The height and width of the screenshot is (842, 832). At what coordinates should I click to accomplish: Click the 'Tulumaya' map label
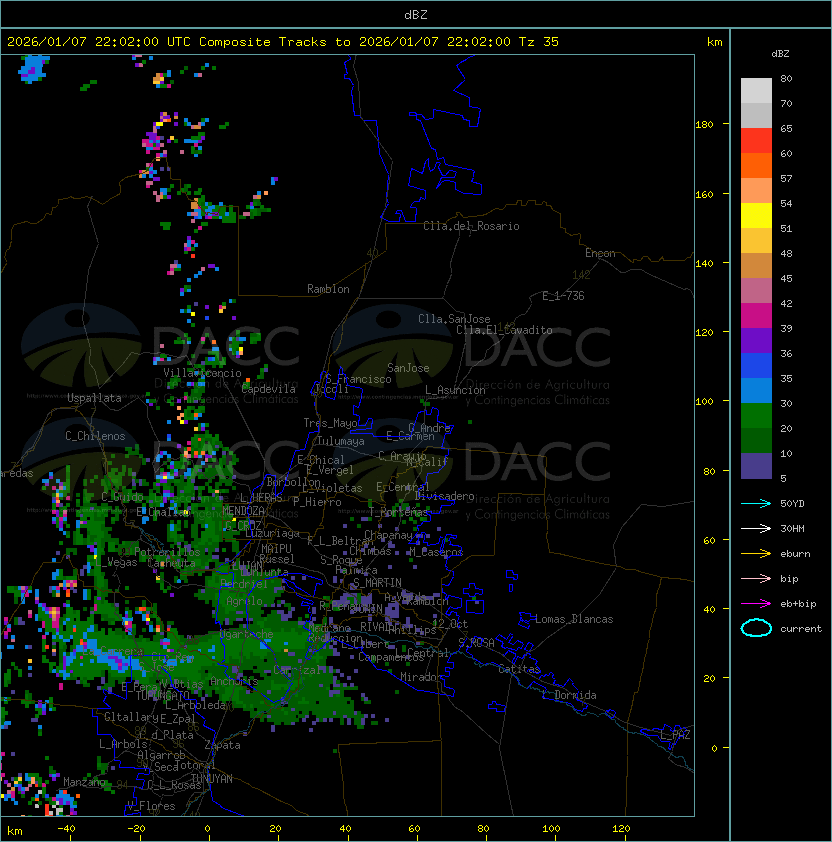[x=341, y=441]
